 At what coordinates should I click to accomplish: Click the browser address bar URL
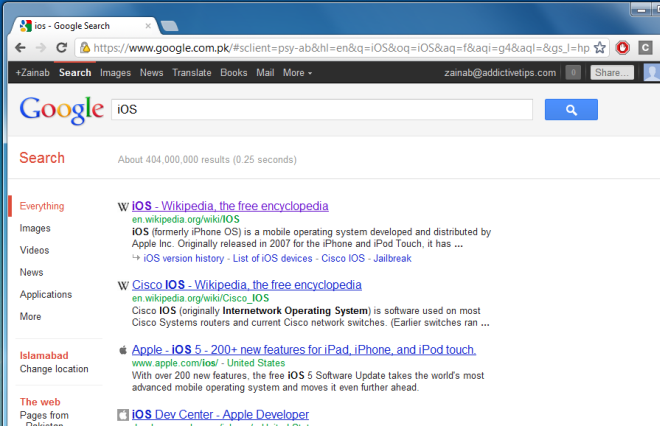coord(341,48)
